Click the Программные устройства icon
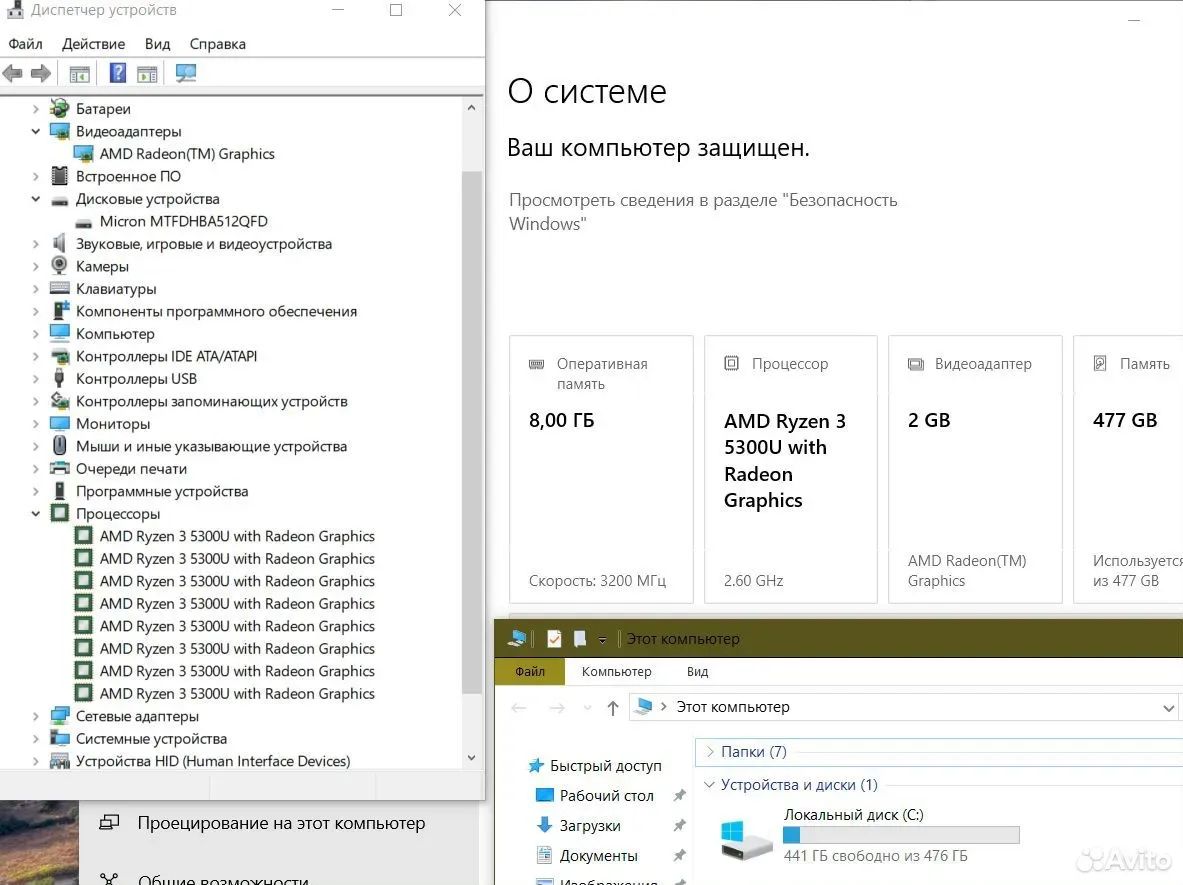 60,491
